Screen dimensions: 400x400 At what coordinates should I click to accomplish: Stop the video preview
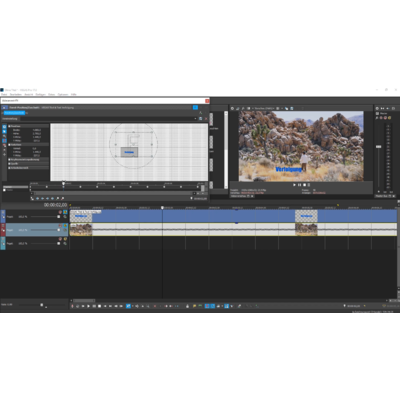coord(304,185)
